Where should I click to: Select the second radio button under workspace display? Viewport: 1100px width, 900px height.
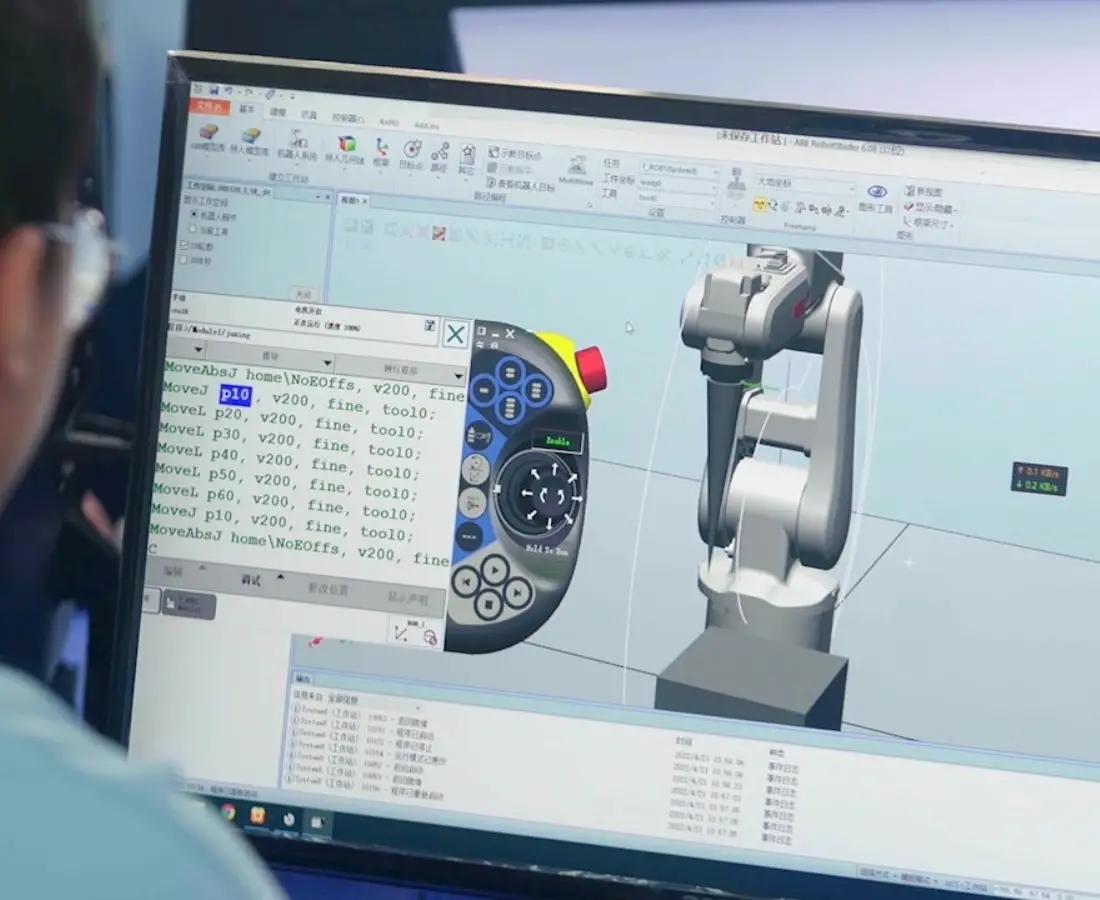point(192,229)
